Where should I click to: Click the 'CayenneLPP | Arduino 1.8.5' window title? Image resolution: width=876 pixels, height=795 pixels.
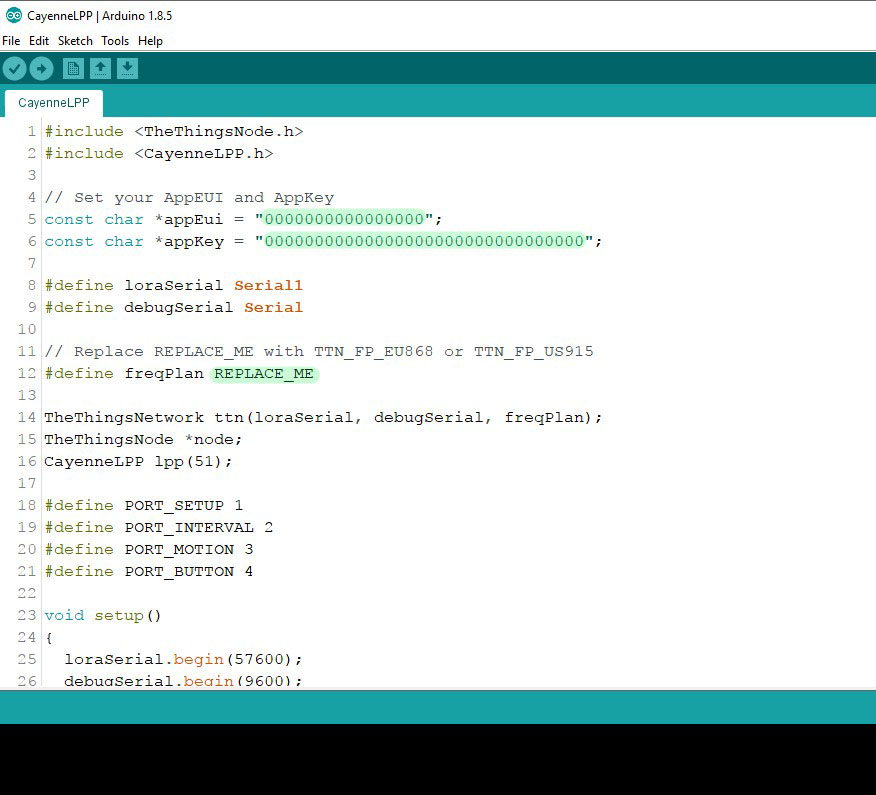pos(99,16)
